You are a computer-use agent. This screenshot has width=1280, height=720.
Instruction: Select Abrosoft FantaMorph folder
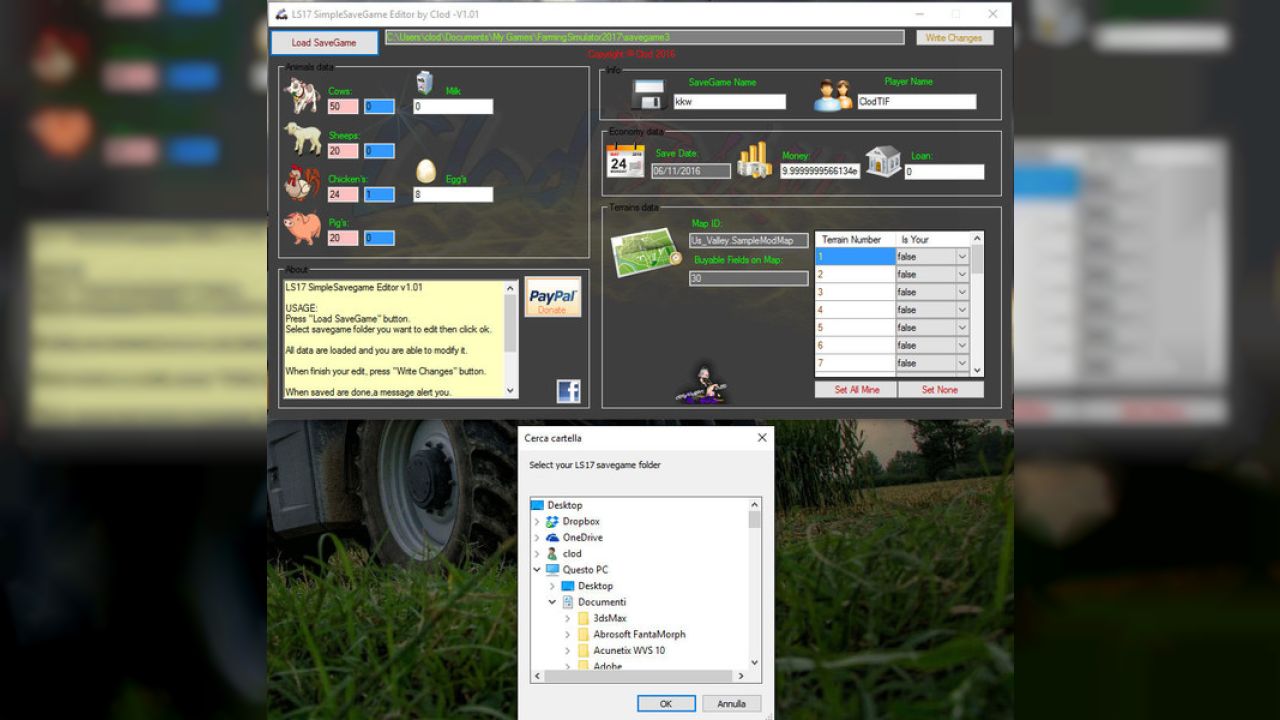click(x=639, y=634)
